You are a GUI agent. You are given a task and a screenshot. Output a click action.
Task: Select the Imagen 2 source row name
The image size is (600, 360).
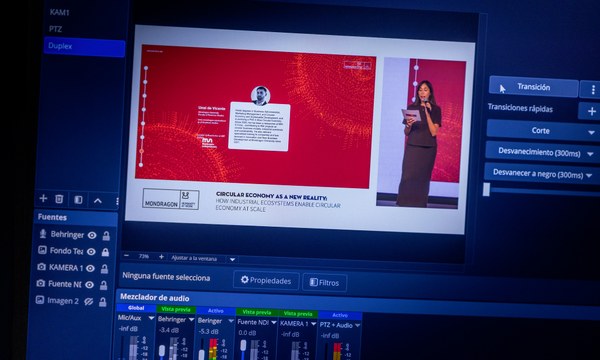[63, 301]
